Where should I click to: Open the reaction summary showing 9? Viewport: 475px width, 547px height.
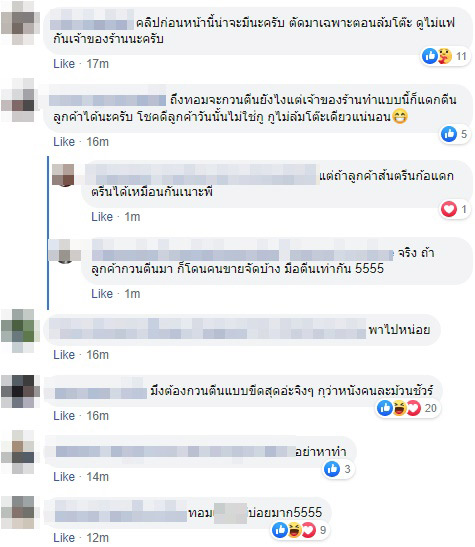click(299, 531)
